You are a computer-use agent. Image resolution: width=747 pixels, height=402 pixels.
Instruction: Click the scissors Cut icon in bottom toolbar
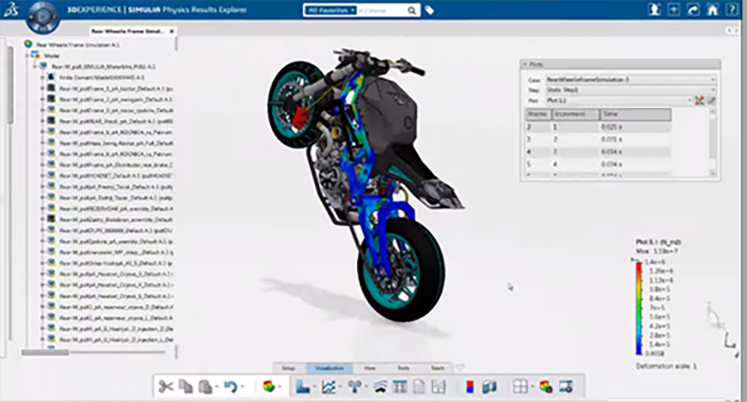pyautogui.click(x=167, y=386)
